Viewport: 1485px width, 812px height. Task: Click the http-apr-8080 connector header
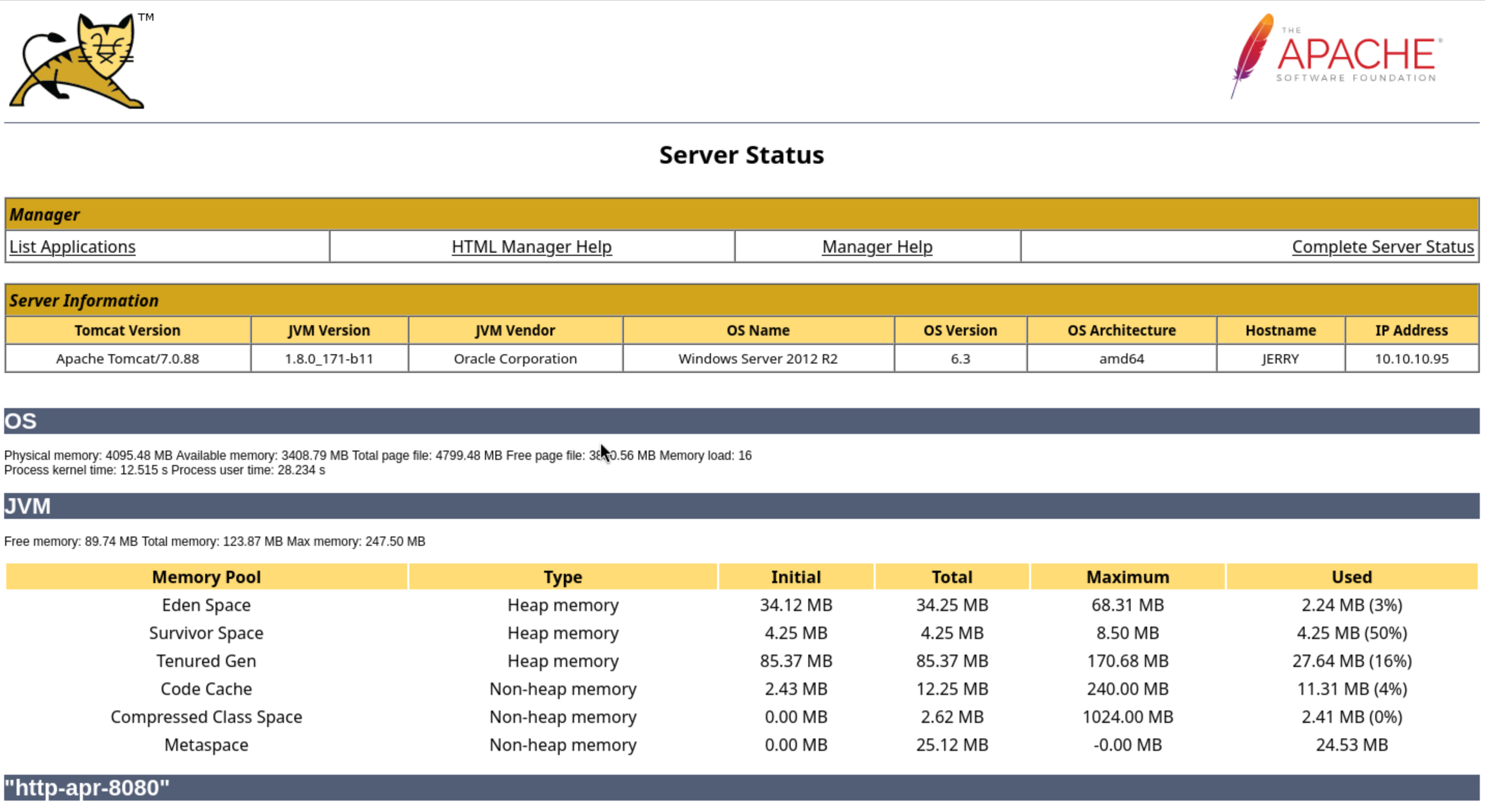[87, 787]
